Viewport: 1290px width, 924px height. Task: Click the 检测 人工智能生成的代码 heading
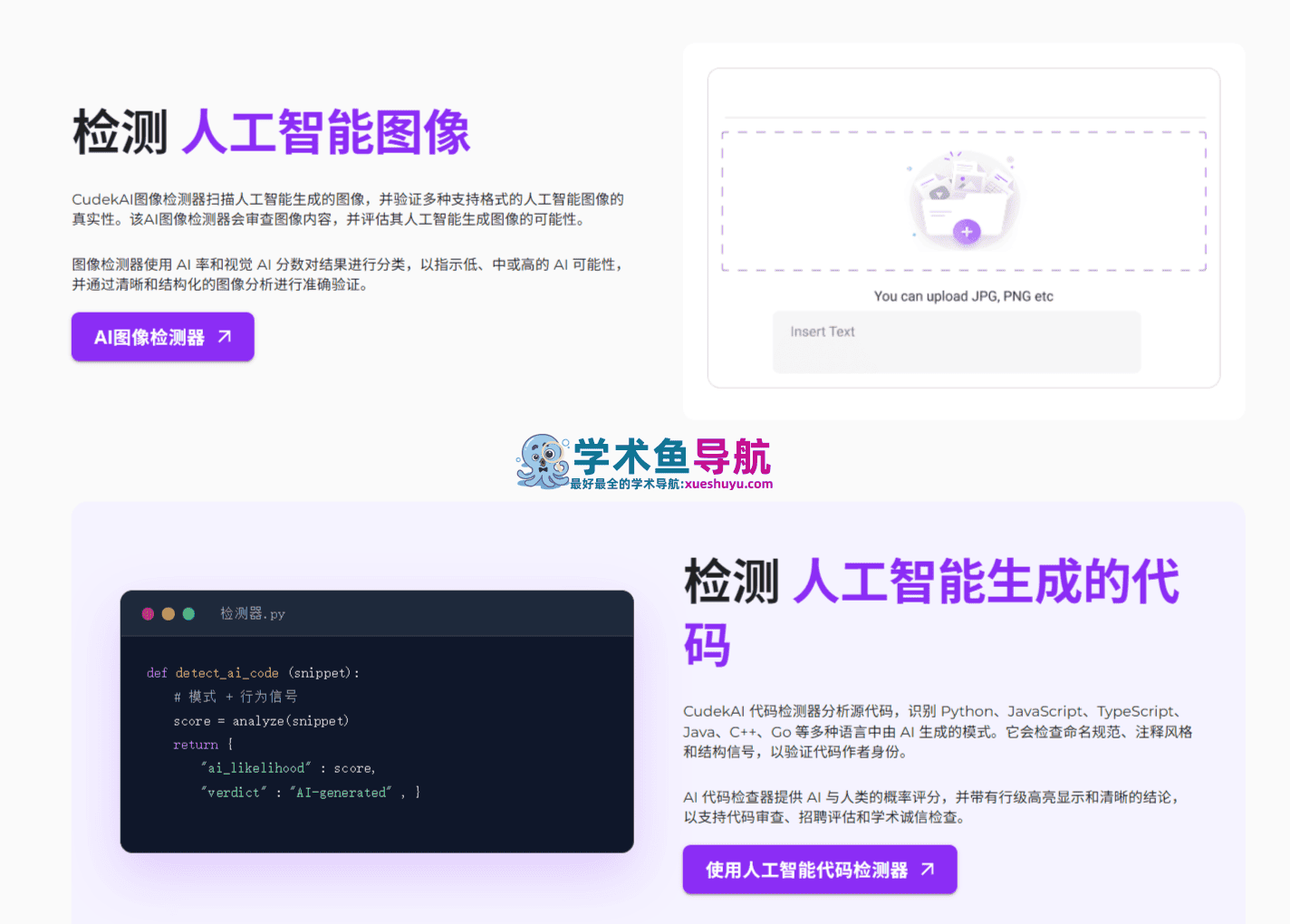click(x=933, y=612)
